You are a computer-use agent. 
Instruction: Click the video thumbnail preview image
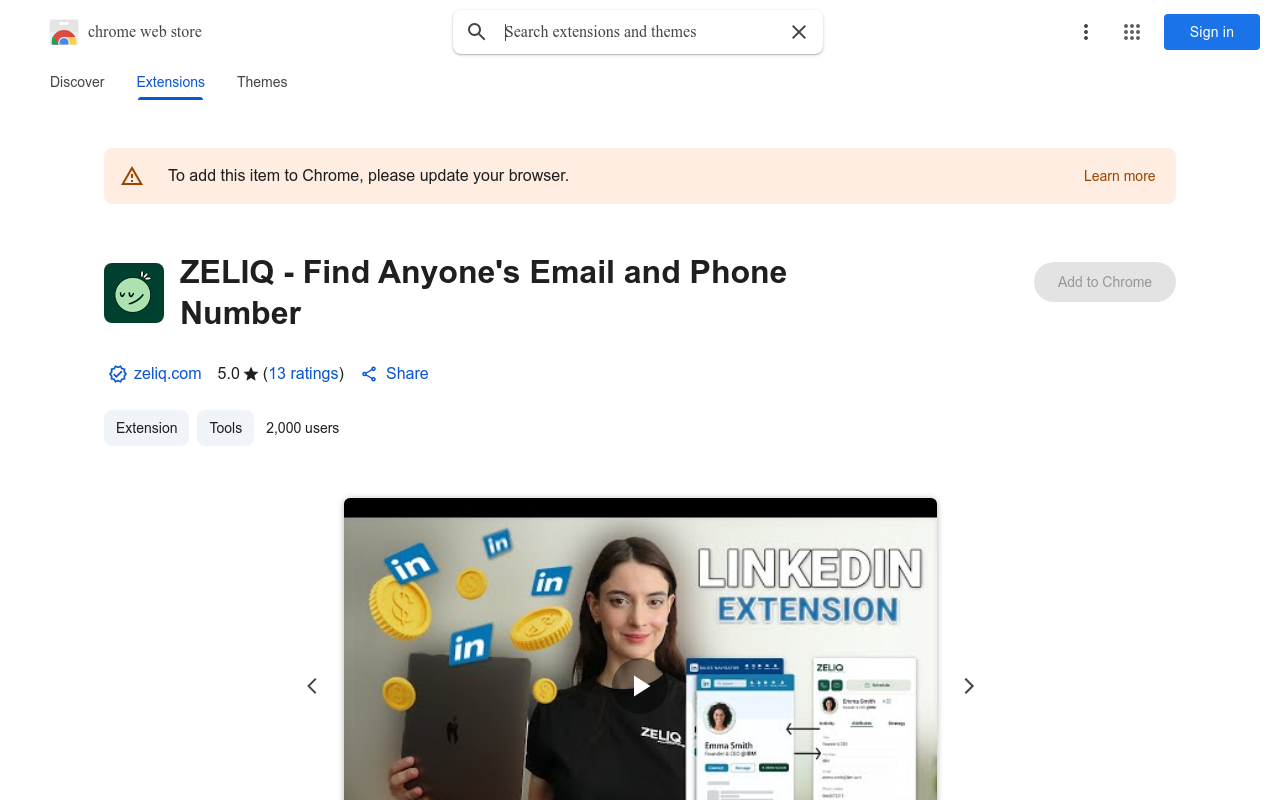(x=640, y=649)
